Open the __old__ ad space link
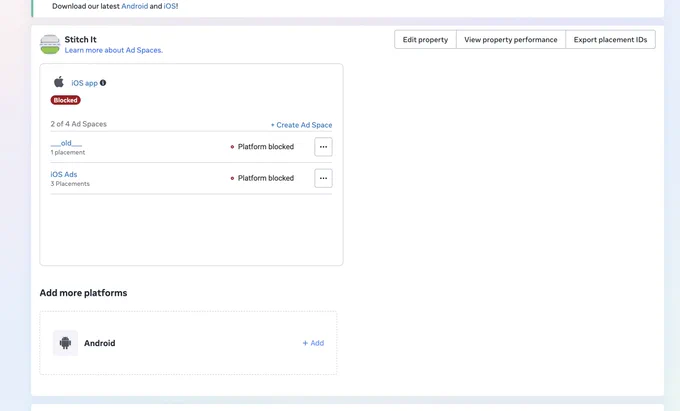Image resolution: width=680 pixels, height=411 pixels. tap(66, 143)
